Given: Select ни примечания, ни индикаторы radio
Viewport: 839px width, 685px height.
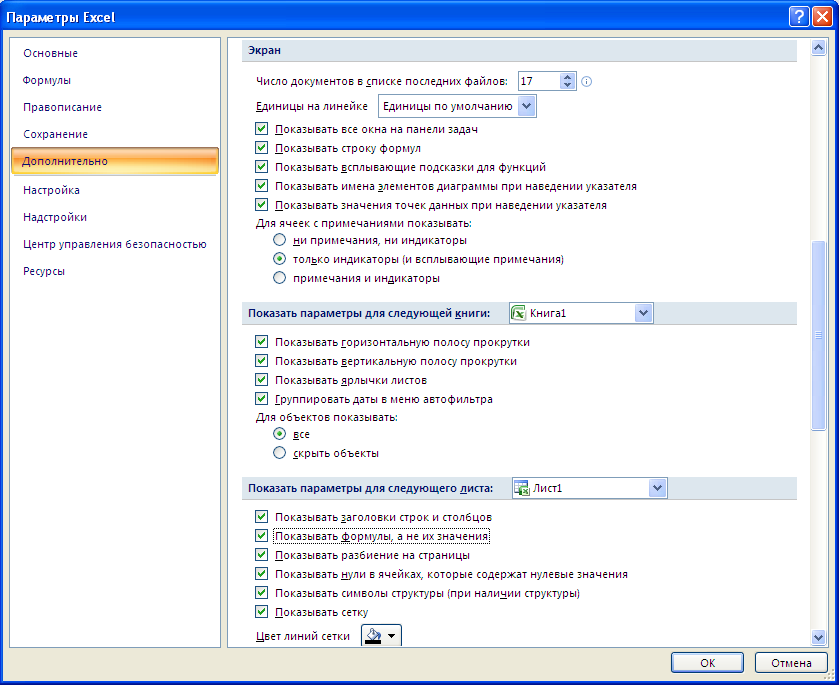Looking at the screenshot, I should (279, 240).
